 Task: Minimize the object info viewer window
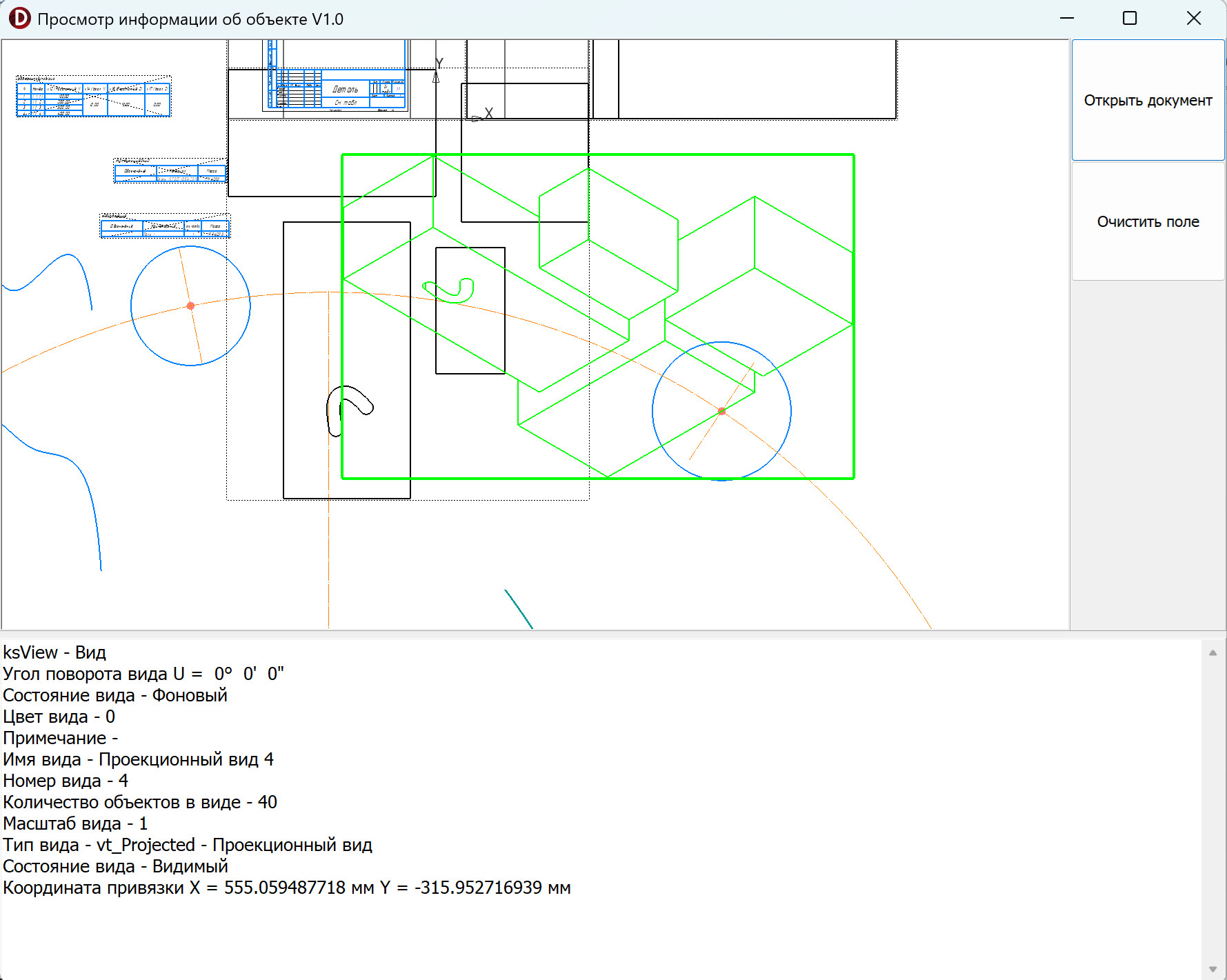point(1067,19)
